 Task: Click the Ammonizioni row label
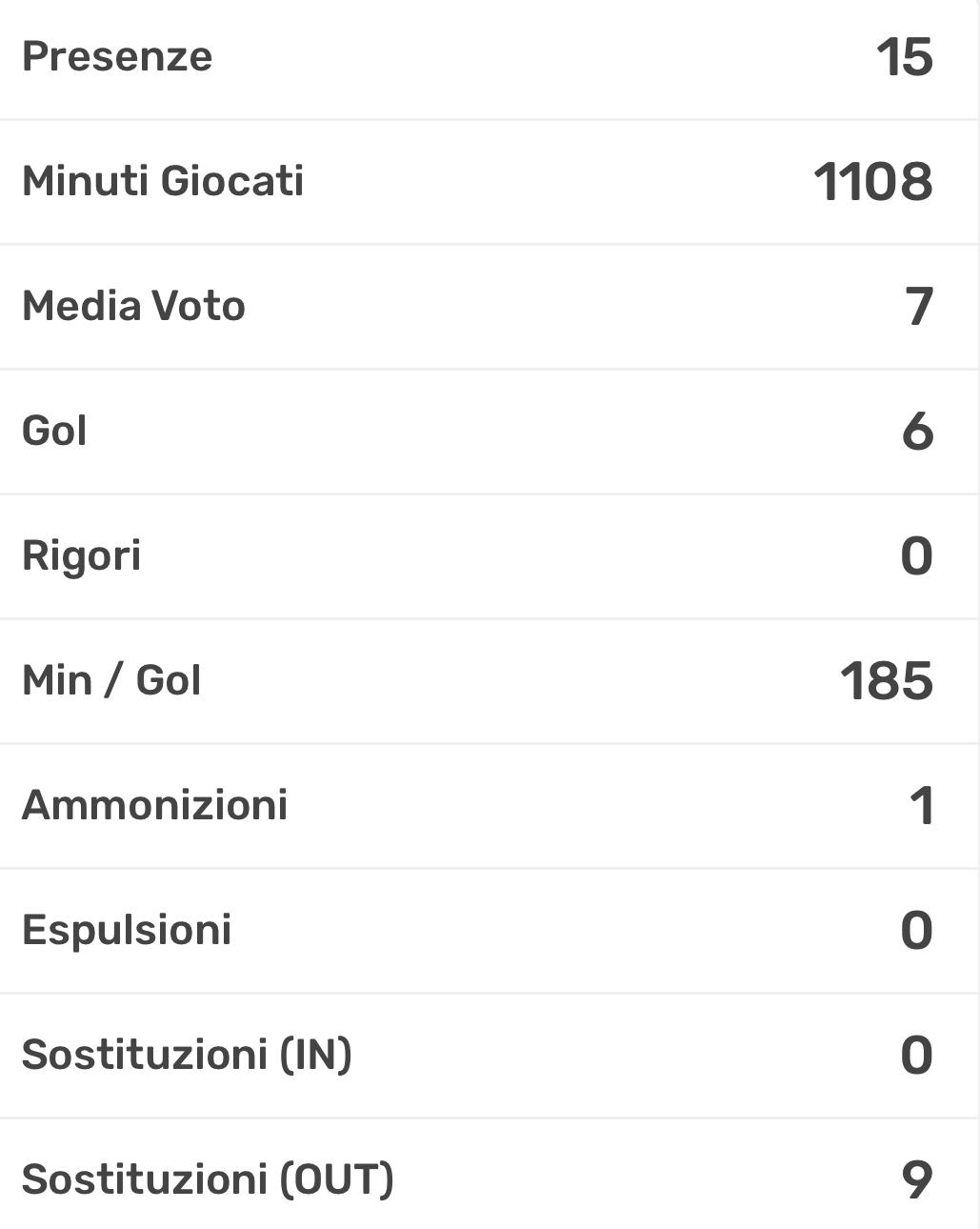[154, 805]
